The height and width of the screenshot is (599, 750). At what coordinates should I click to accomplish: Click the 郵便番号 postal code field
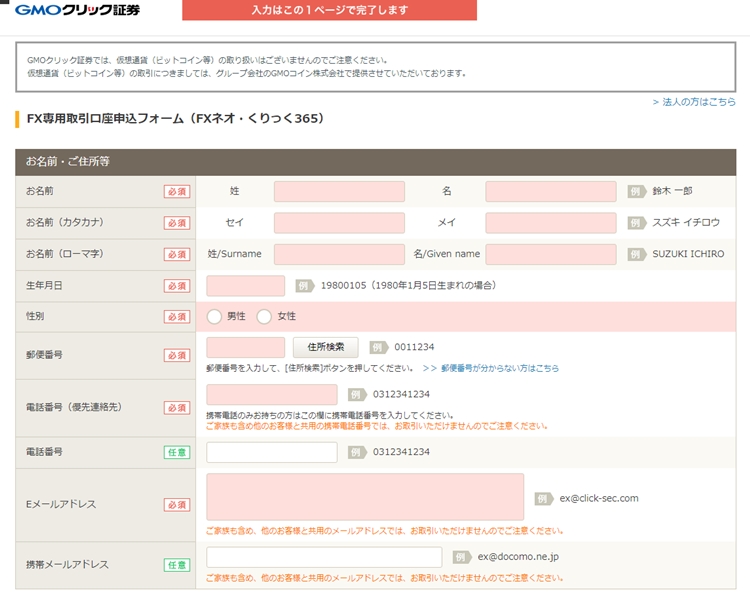pos(245,347)
